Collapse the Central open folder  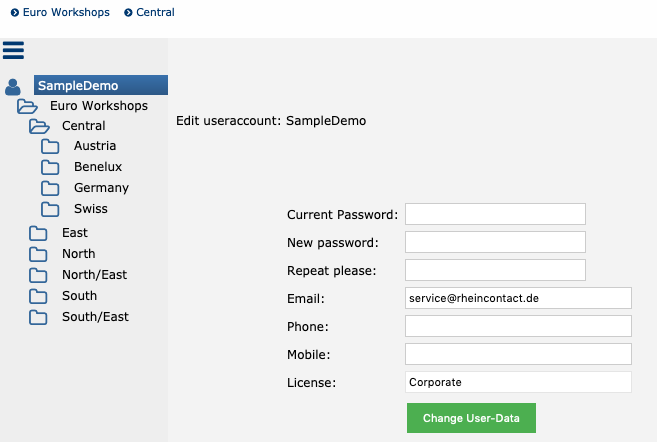(39, 126)
